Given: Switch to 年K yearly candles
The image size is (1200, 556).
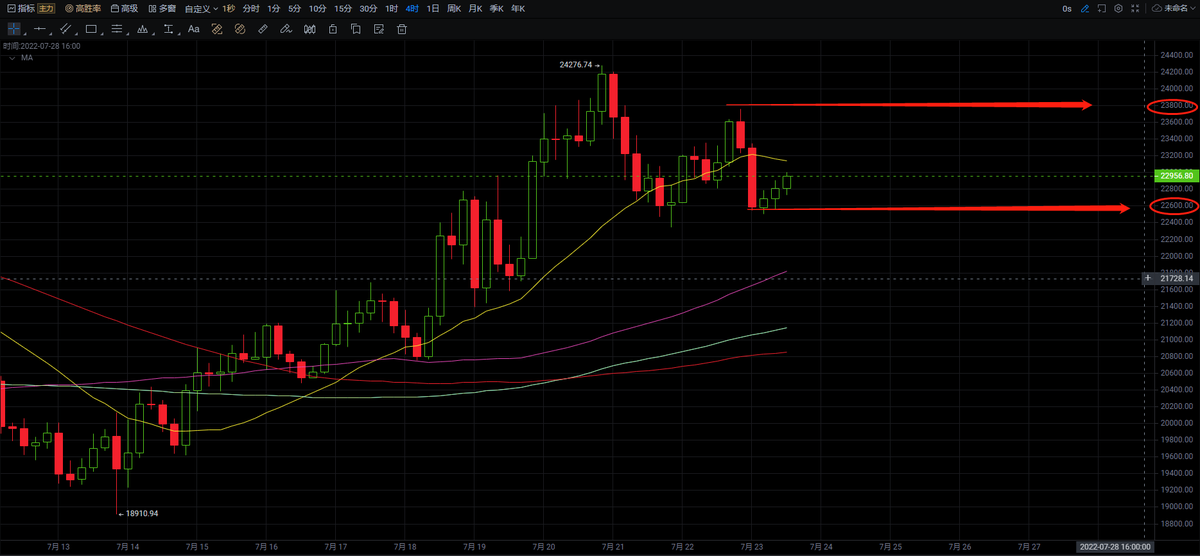Looking at the screenshot, I should click(x=517, y=8).
